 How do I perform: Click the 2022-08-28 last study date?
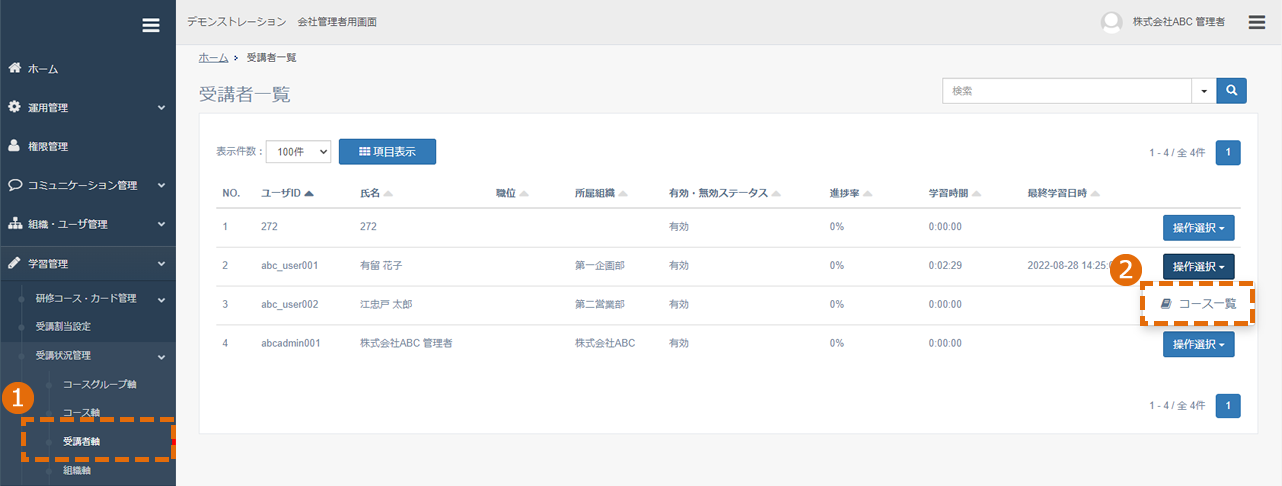1070,266
